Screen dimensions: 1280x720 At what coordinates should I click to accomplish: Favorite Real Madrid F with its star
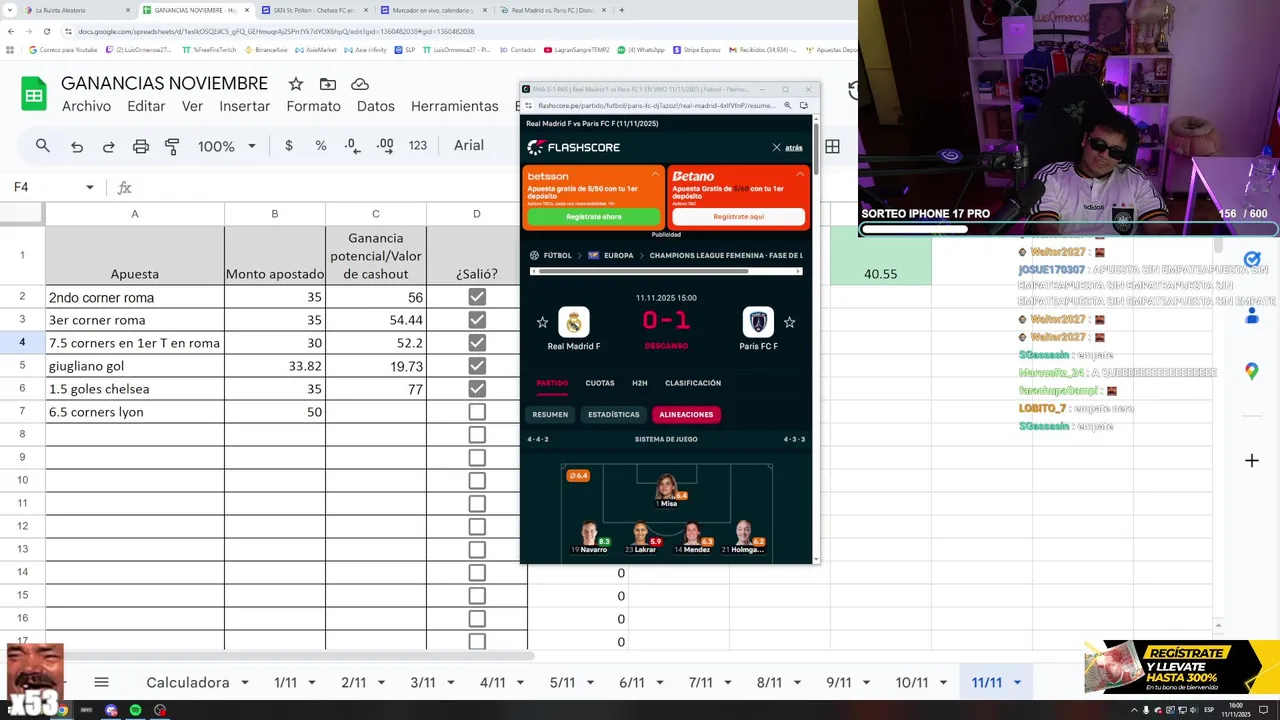click(542, 322)
